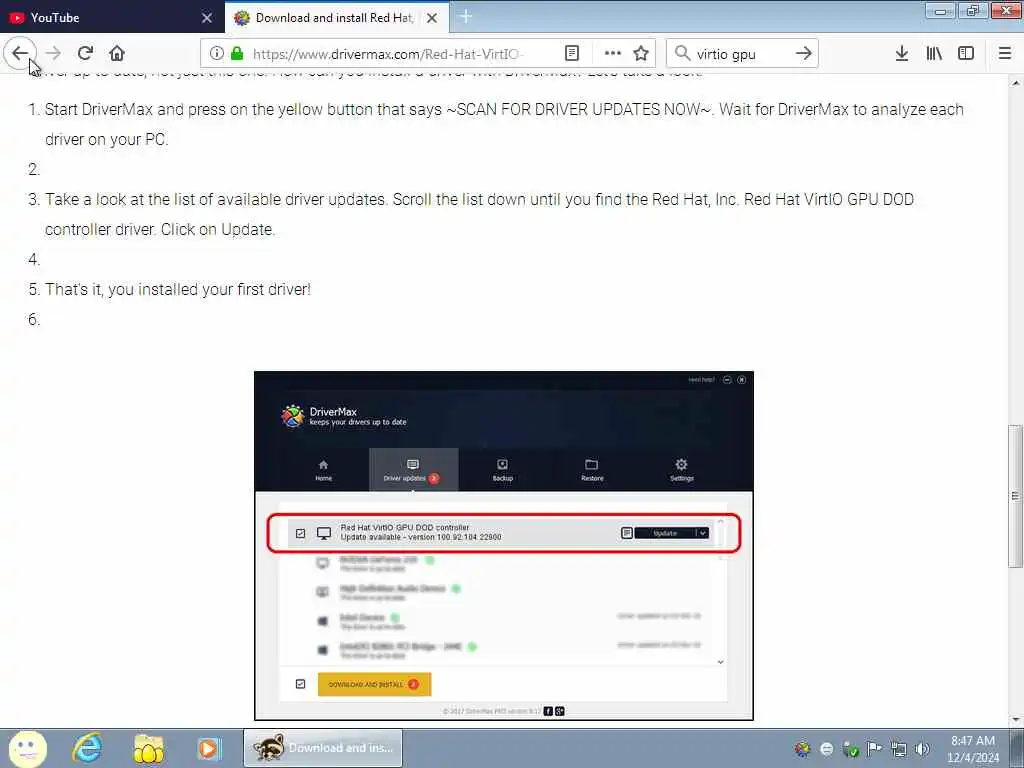
Task: Go back to the previous page
Action: [x=20, y=53]
